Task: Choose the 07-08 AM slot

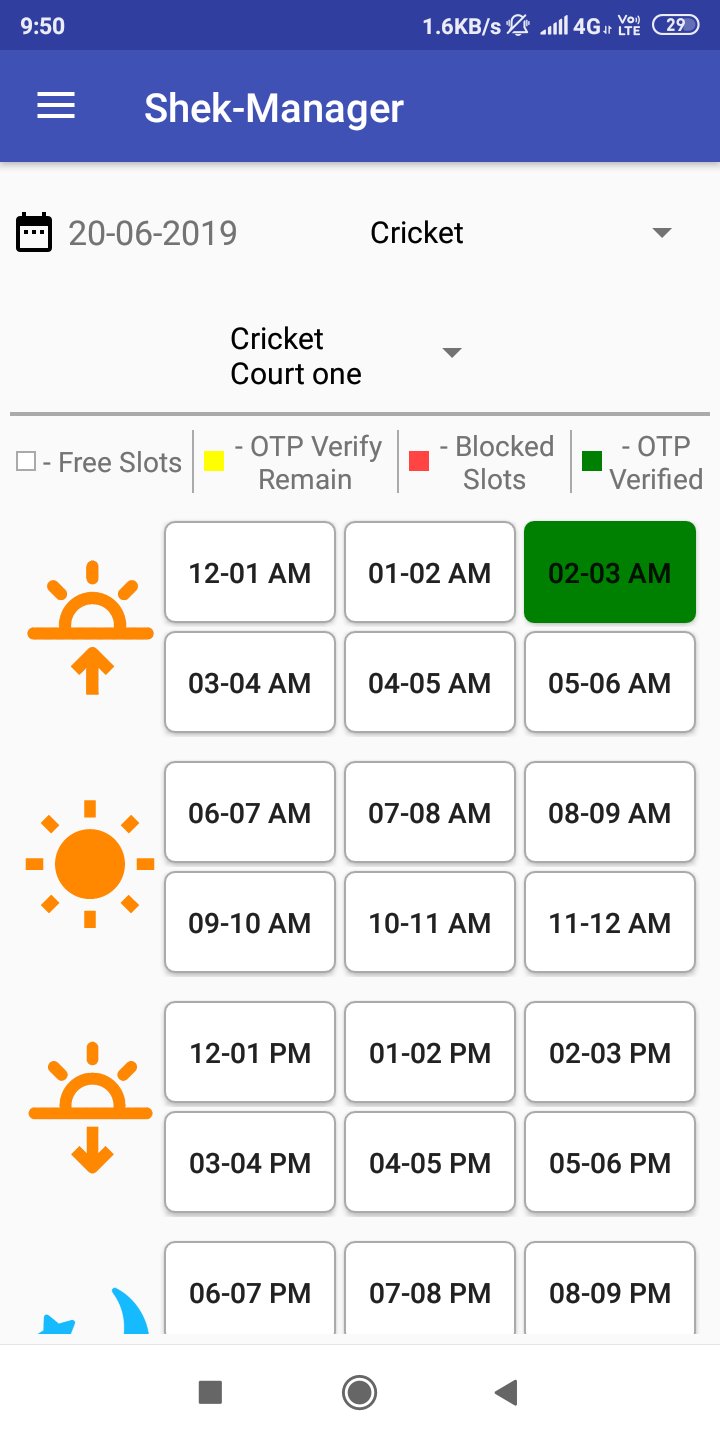Action: point(430,813)
